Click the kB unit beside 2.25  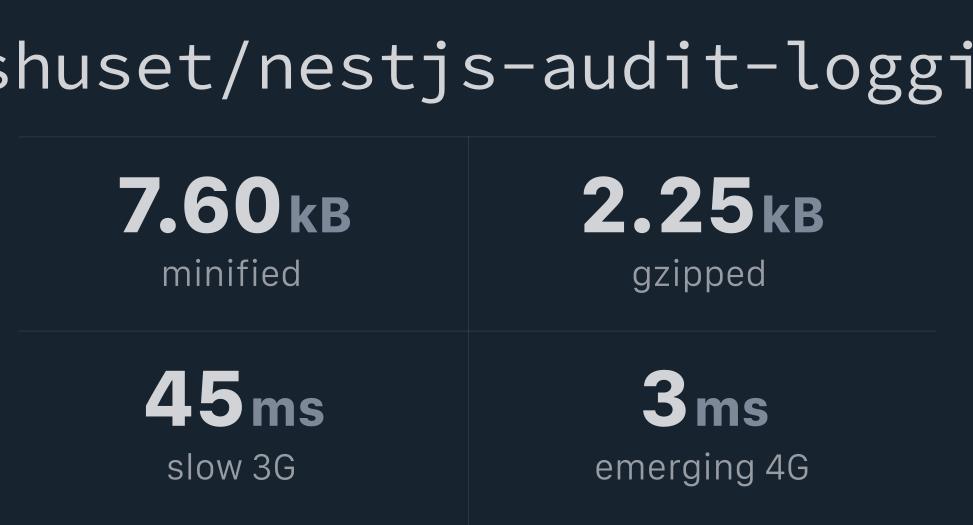(792, 215)
